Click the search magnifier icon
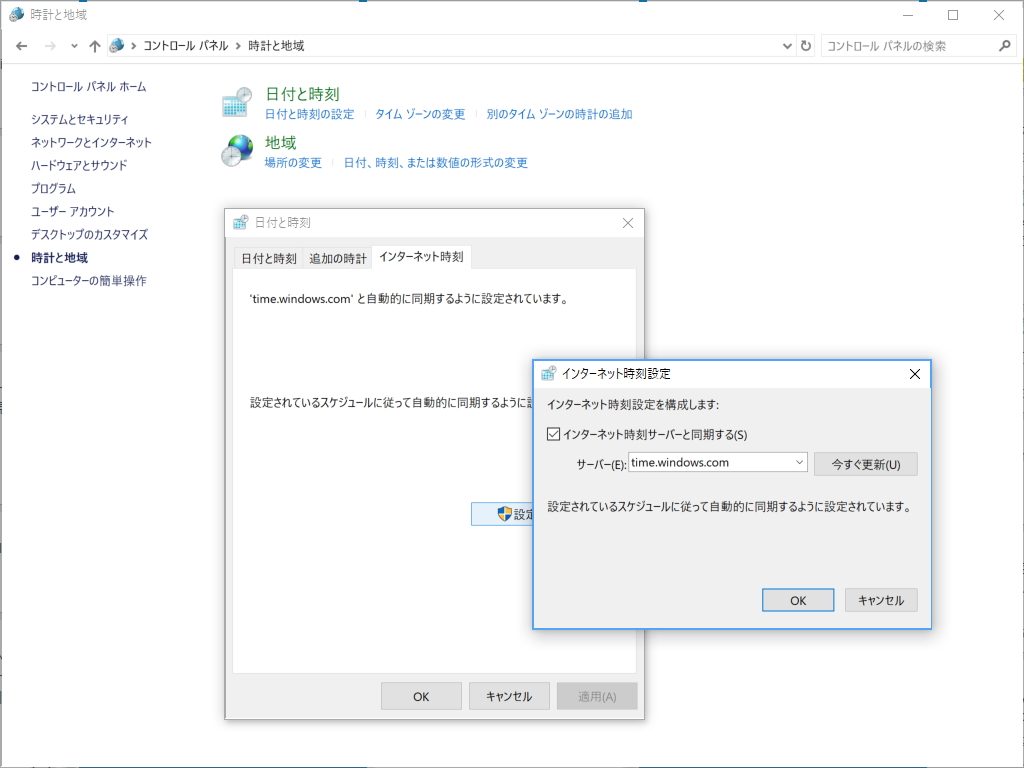1024x768 pixels. (1003, 45)
